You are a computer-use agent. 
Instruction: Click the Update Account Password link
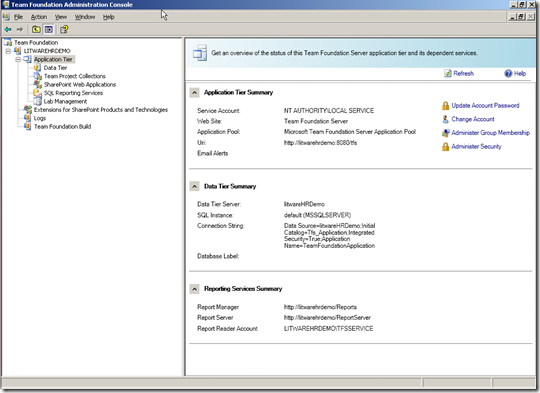click(x=485, y=105)
